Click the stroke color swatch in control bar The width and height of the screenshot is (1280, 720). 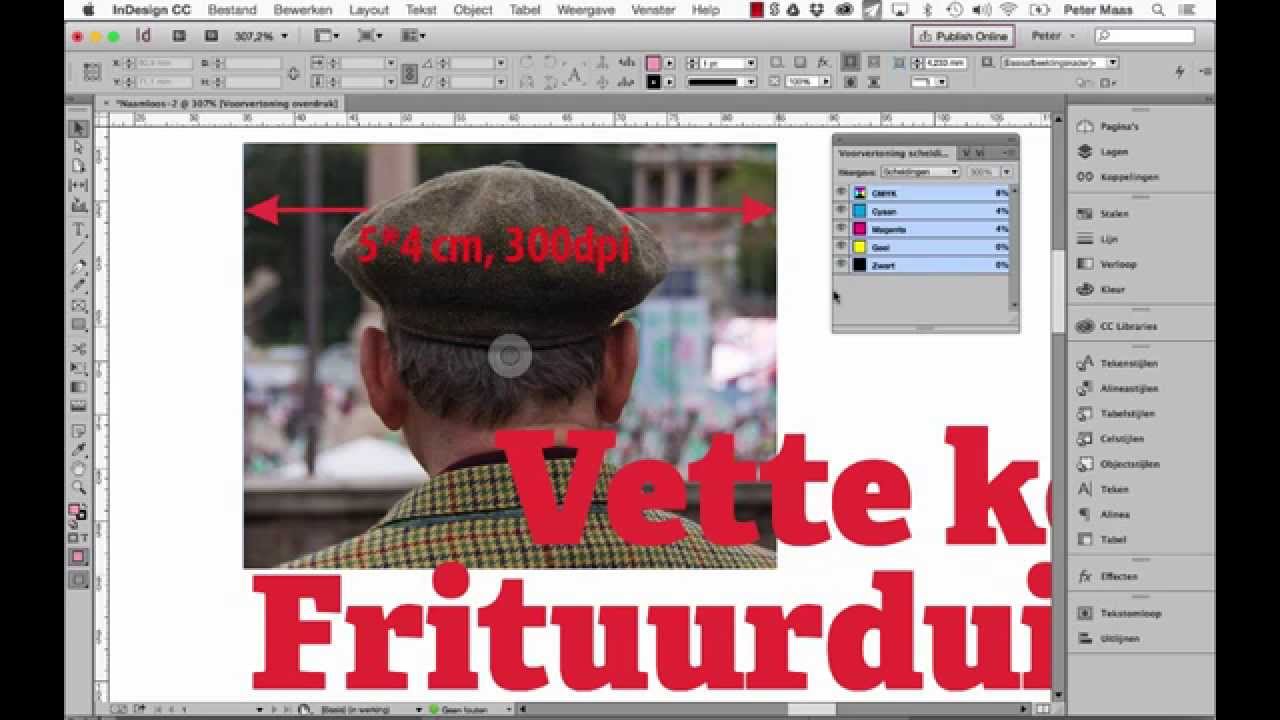pos(653,82)
